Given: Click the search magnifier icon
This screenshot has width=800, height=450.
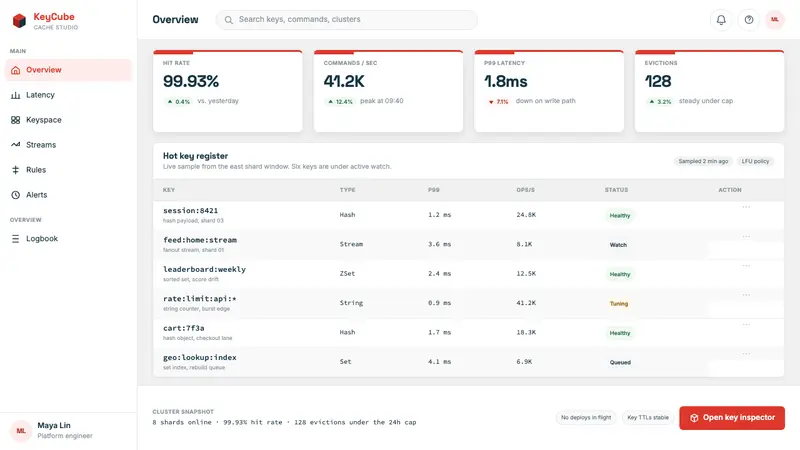Looking at the screenshot, I should click(x=229, y=20).
